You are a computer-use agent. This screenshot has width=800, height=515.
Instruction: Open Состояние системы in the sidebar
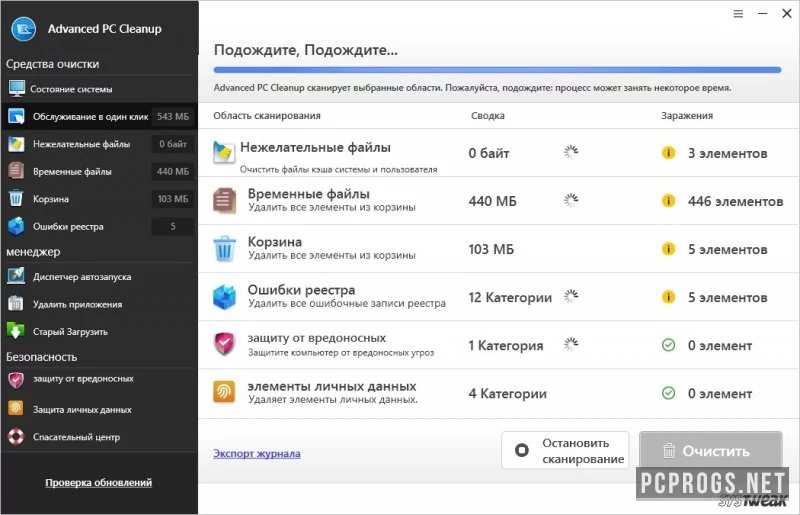(x=99, y=89)
